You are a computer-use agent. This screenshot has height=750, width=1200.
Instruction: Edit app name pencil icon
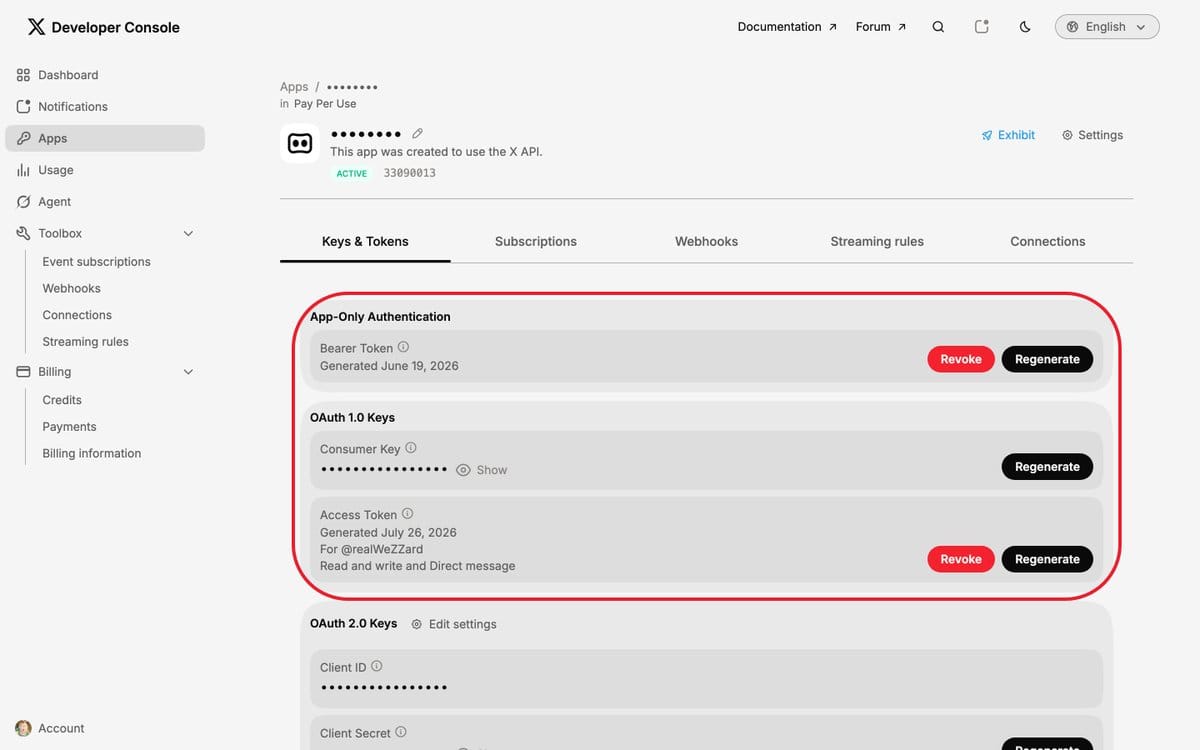pos(418,133)
